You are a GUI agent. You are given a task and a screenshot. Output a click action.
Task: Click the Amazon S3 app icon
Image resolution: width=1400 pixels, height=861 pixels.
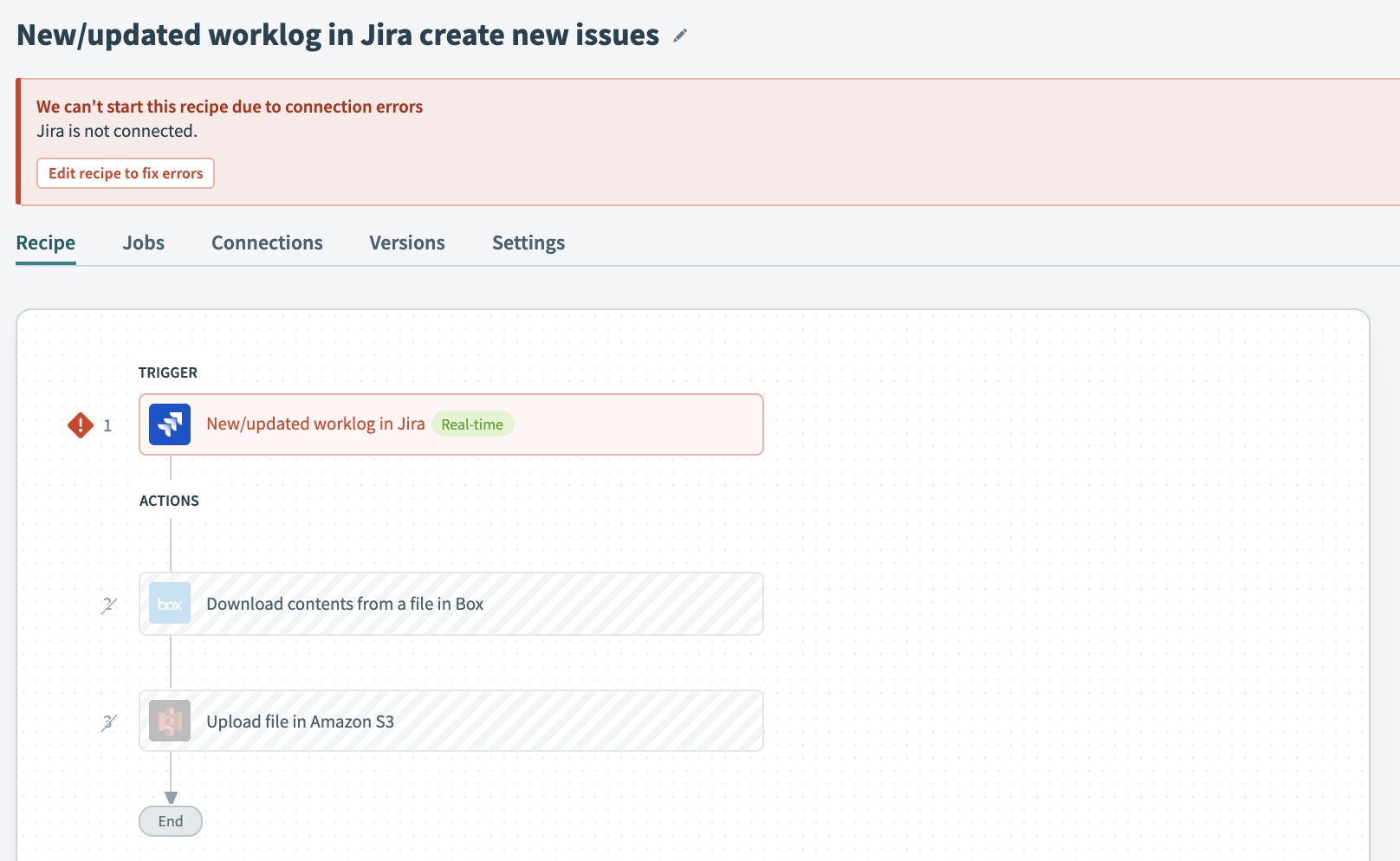[x=169, y=721]
